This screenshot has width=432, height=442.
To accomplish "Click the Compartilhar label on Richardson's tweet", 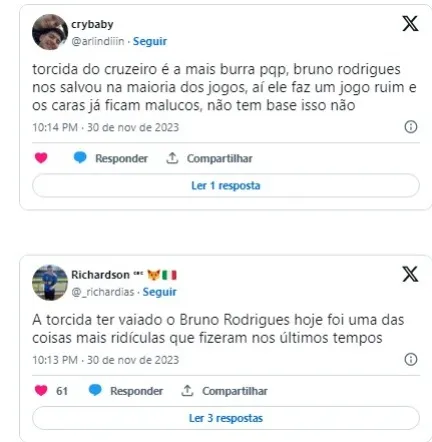I will click(x=235, y=391).
